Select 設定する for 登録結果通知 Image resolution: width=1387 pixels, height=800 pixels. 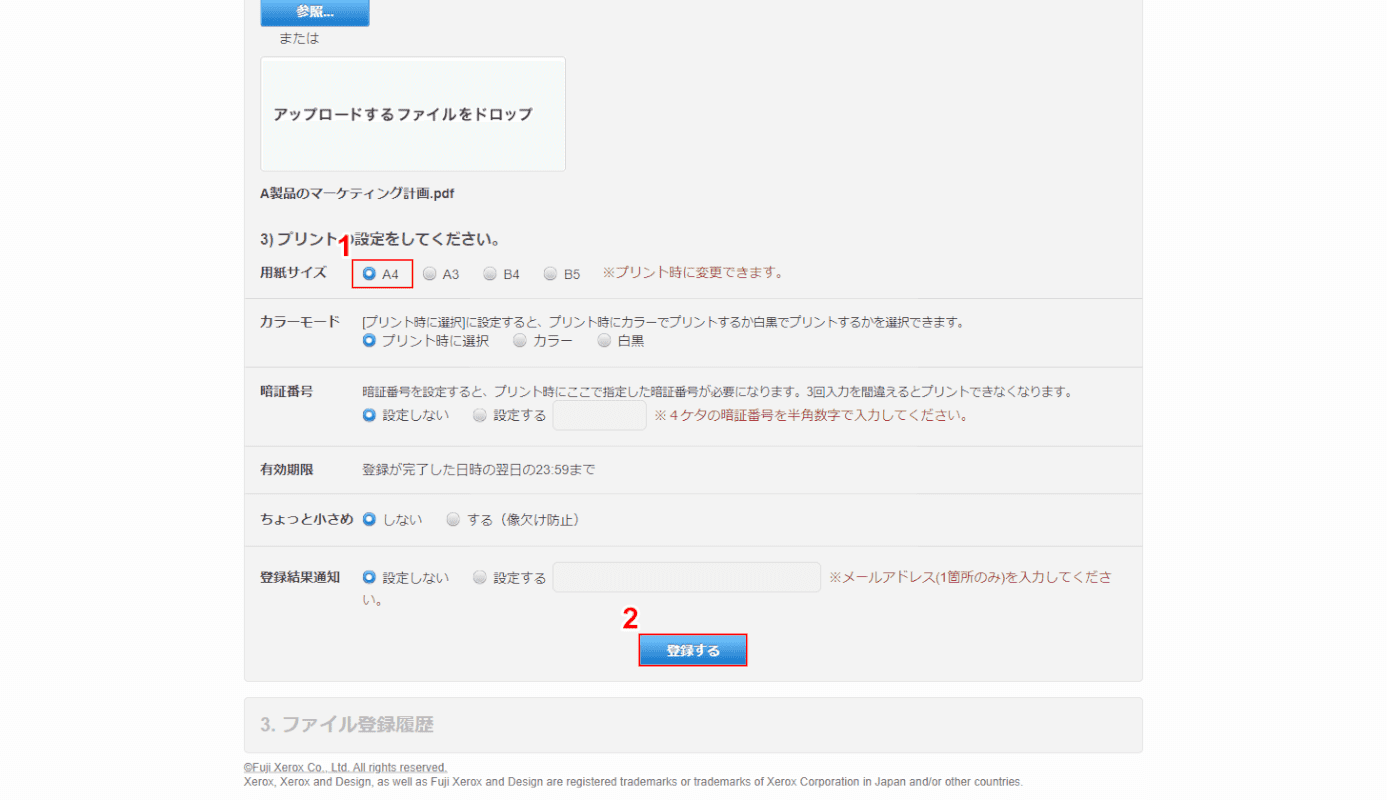tap(480, 577)
